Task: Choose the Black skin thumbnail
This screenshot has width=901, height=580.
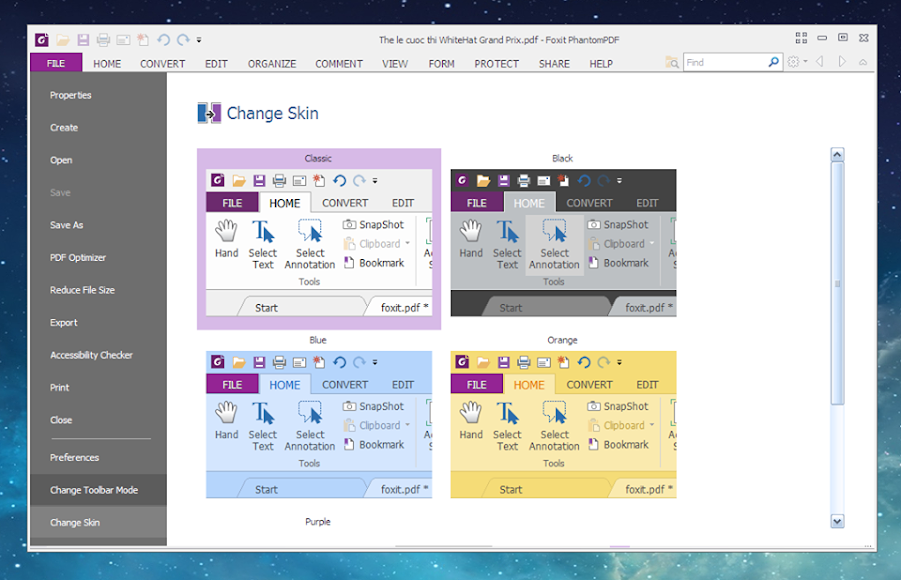Action: pyautogui.click(x=563, y=243)
